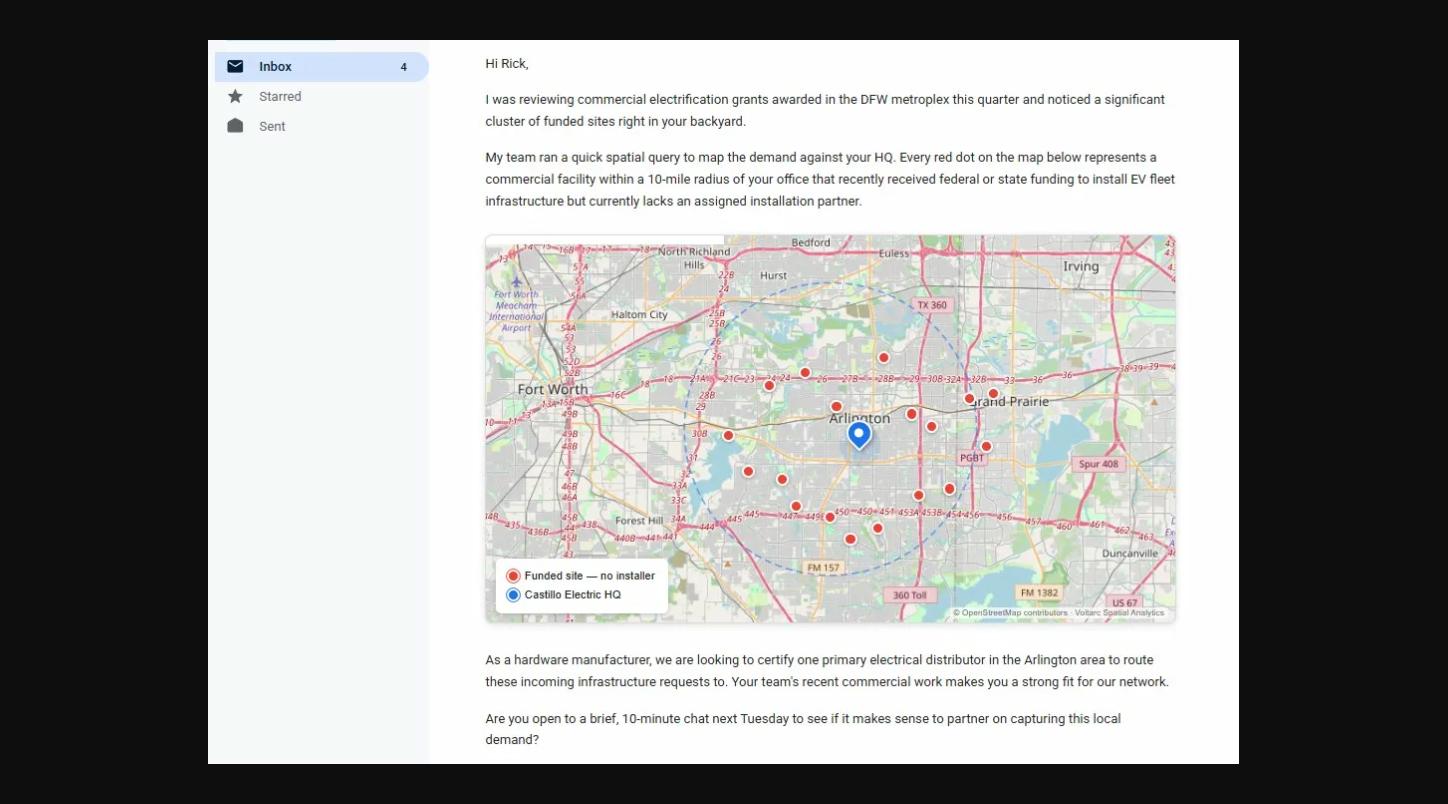The width and height of the screenshot is (1448, 804).
Task: Click the red marker near Forest Hill
Action: coord(748,469)
